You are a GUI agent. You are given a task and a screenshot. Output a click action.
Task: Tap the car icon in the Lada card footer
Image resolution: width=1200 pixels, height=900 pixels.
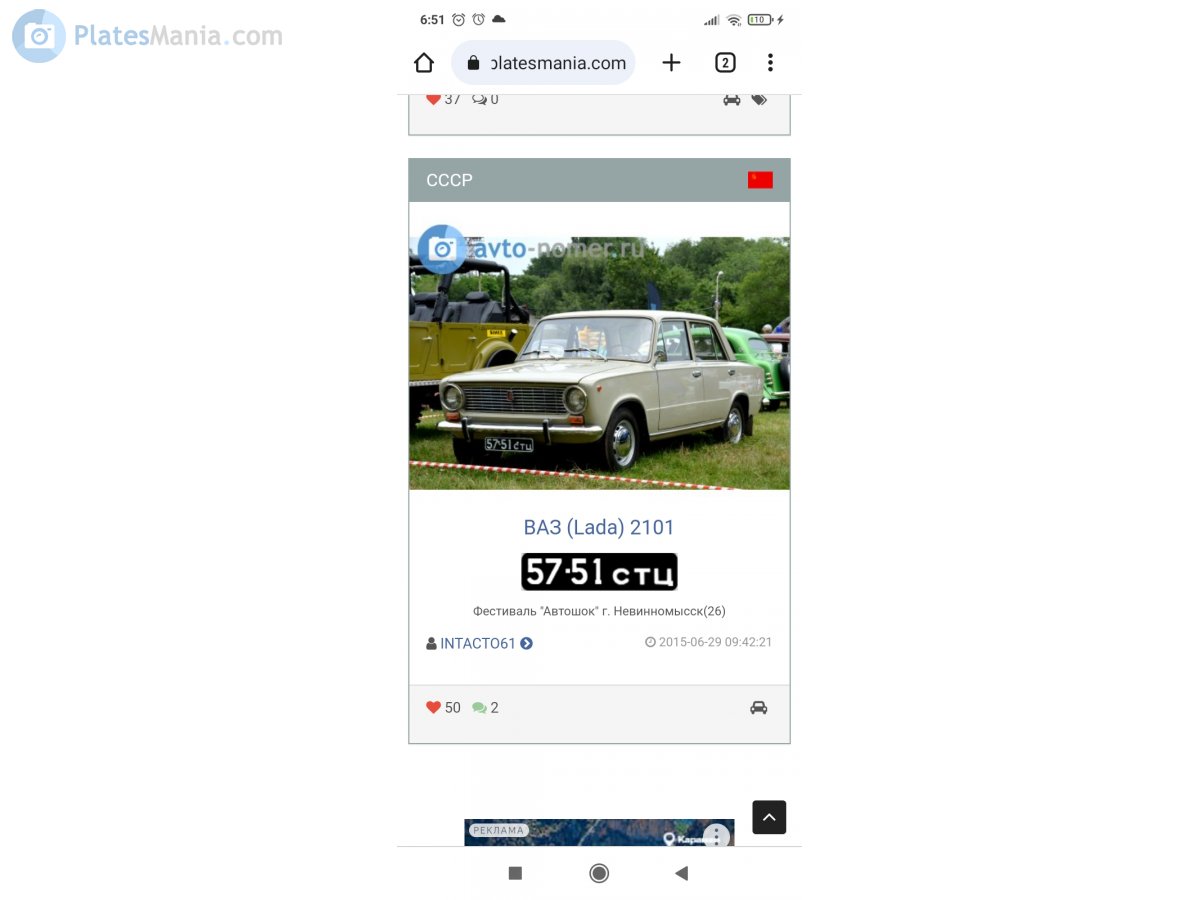(x=759, y=708)
